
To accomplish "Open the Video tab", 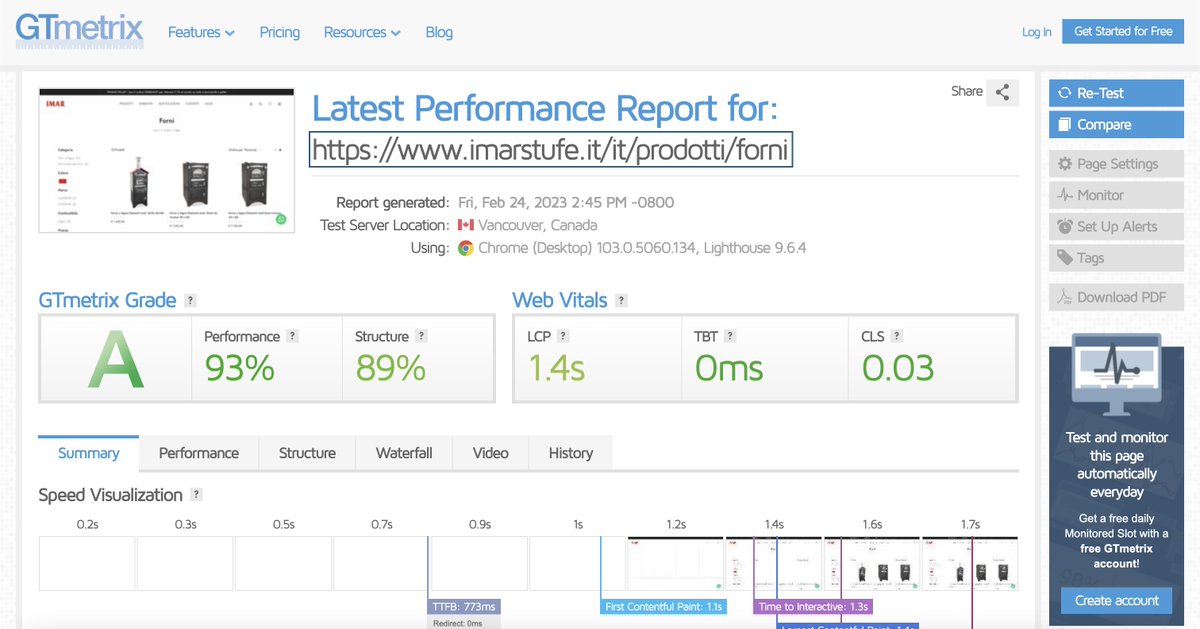I will 491,453.
